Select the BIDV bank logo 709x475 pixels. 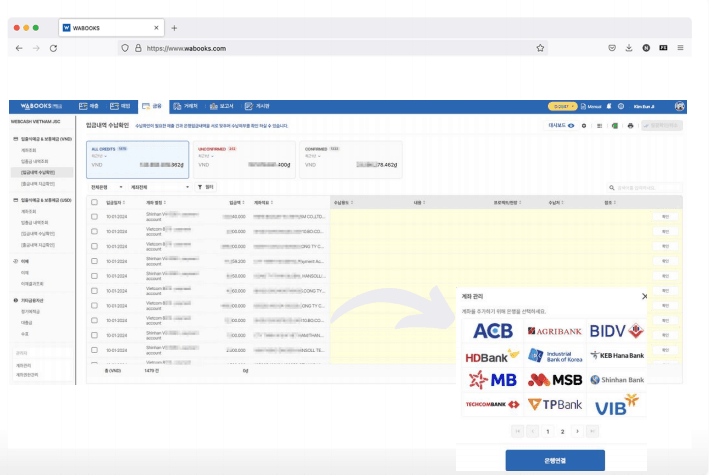[x=616, y=331]
